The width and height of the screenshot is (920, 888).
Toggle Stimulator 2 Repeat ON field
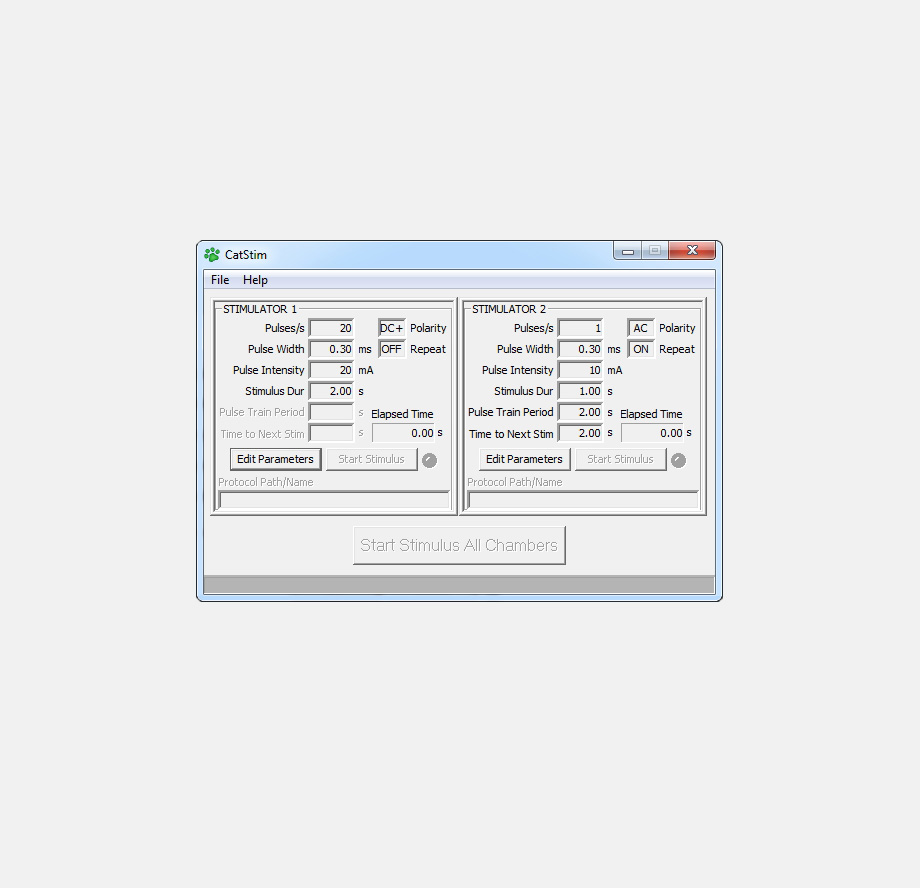[640, 349]
